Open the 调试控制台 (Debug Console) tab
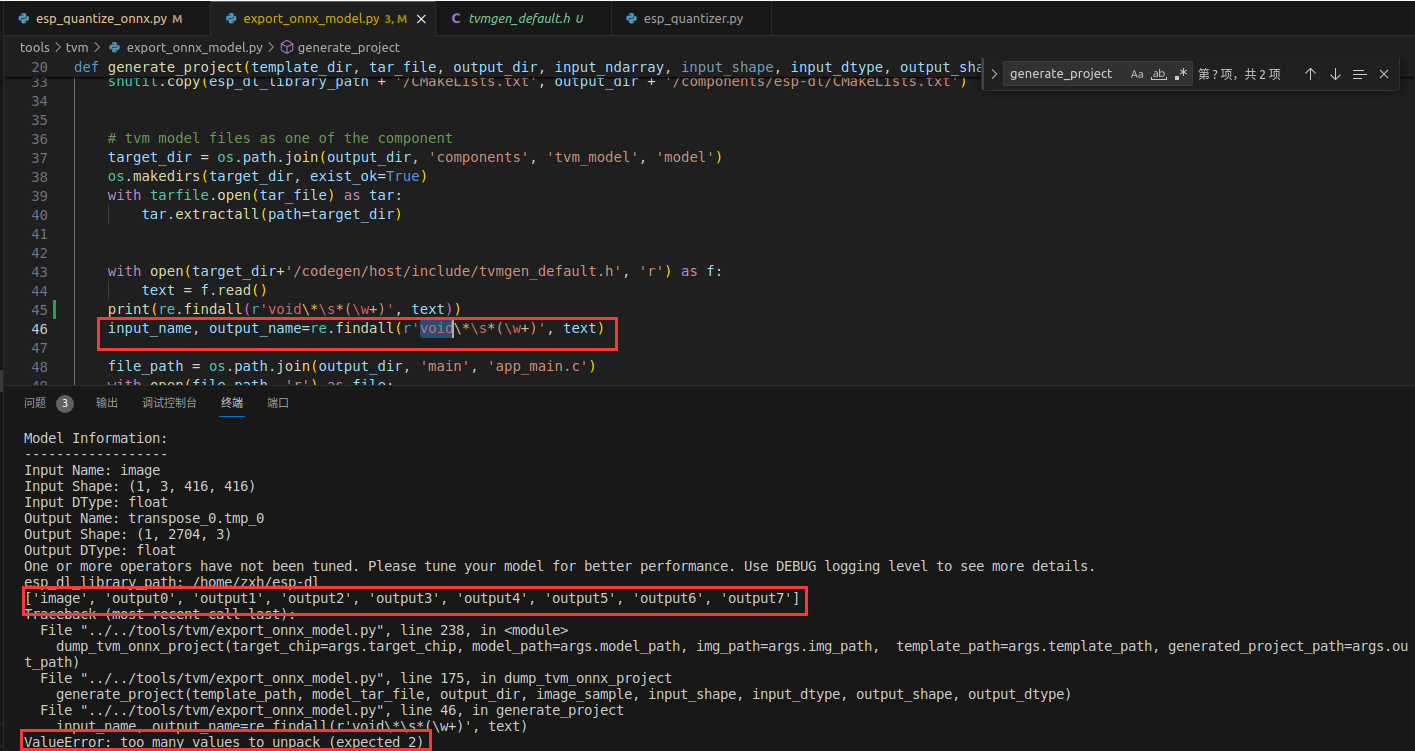The height and width of the screenshot is (751, 1415). pyautogui.click(x=170, y=403)
